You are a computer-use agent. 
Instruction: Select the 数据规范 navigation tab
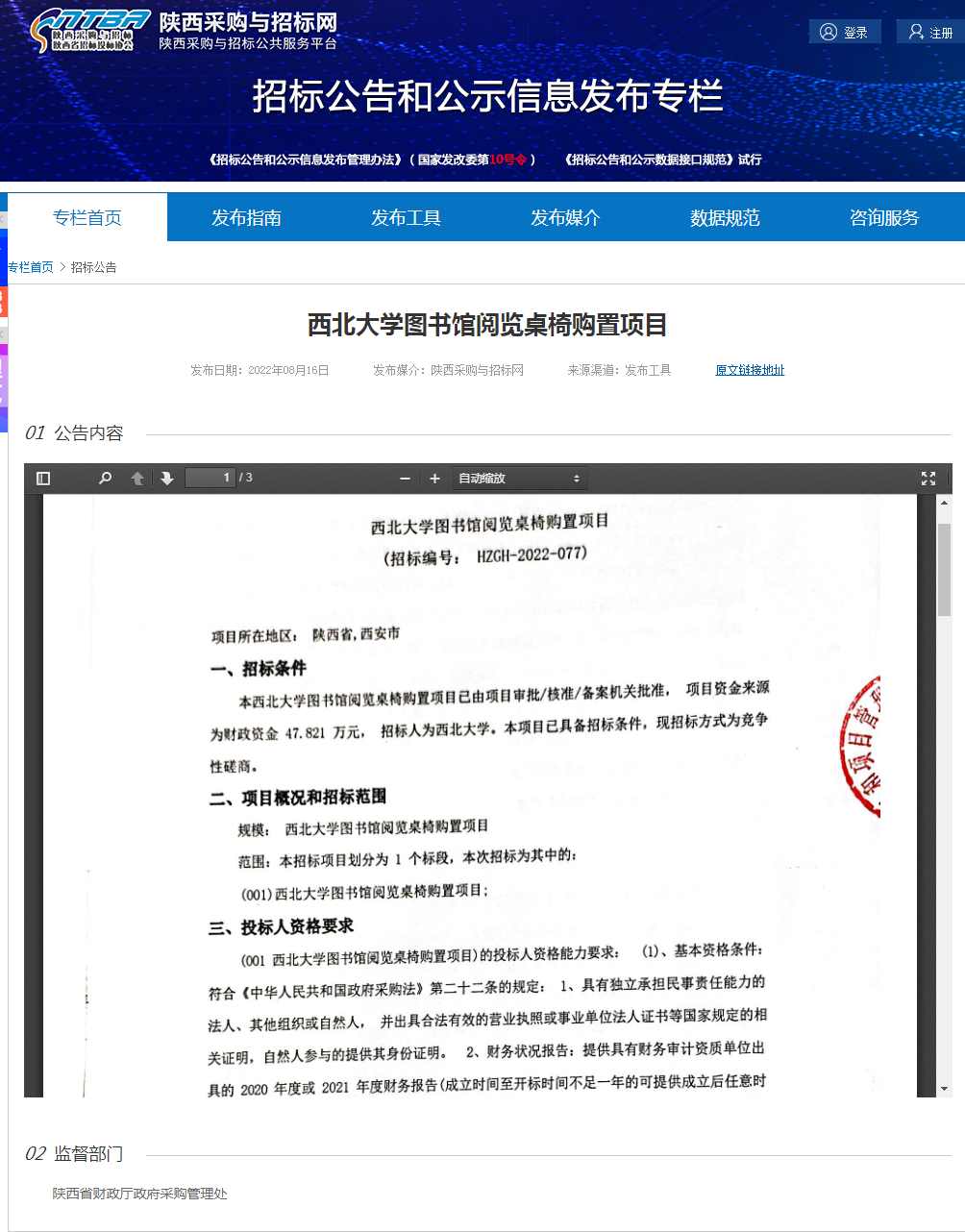pyautogui.click(x=725, y=218)
